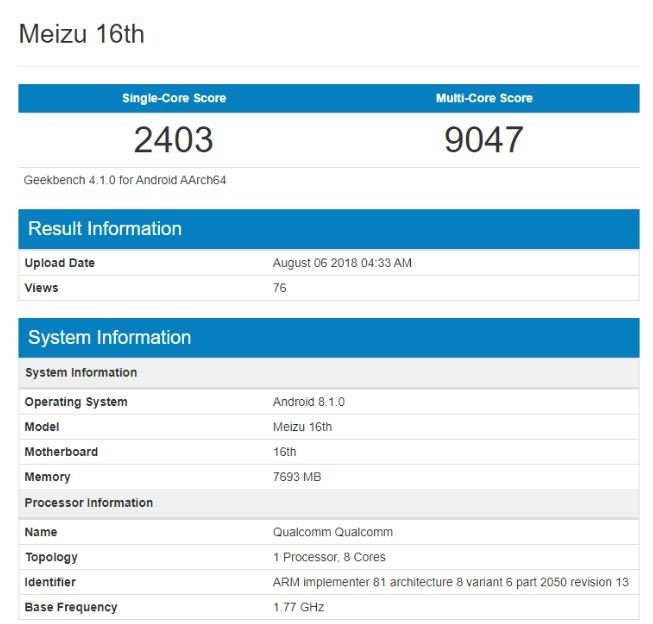This screenshot has width=653, height=624.
Task: Click the 'Meizu 16th' page title
Action: pos(82,33)
